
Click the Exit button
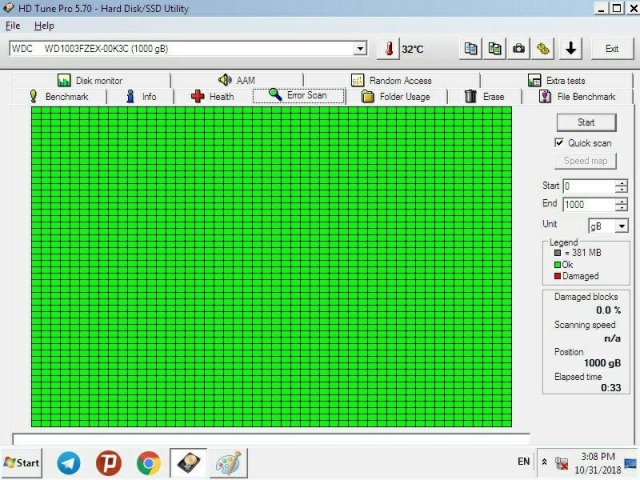tap(611, 48)
